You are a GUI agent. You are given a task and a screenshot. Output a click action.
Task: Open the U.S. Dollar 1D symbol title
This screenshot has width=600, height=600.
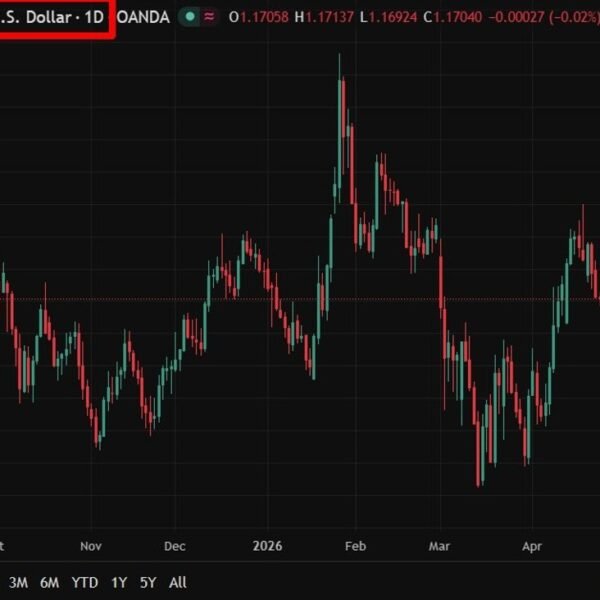[x=52, y=17]
